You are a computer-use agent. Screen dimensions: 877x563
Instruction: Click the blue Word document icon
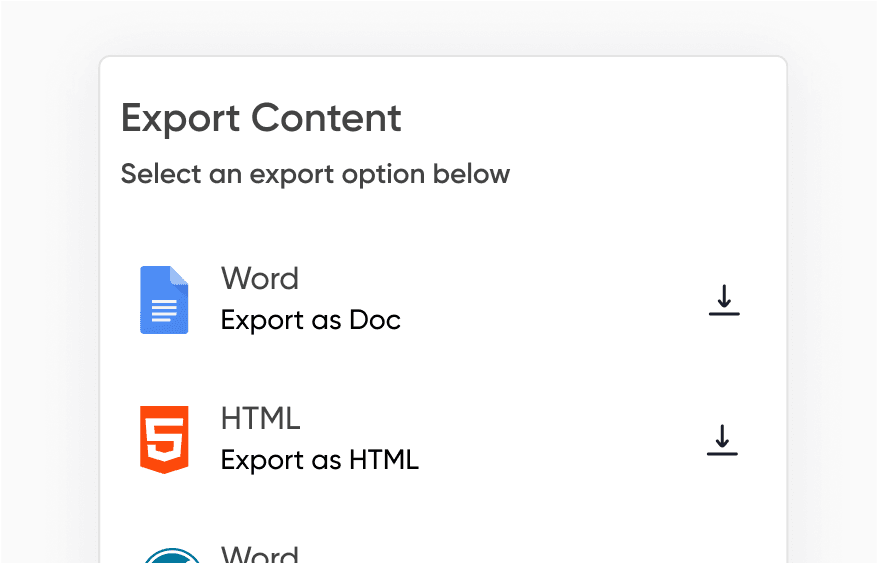coord(164,299)
